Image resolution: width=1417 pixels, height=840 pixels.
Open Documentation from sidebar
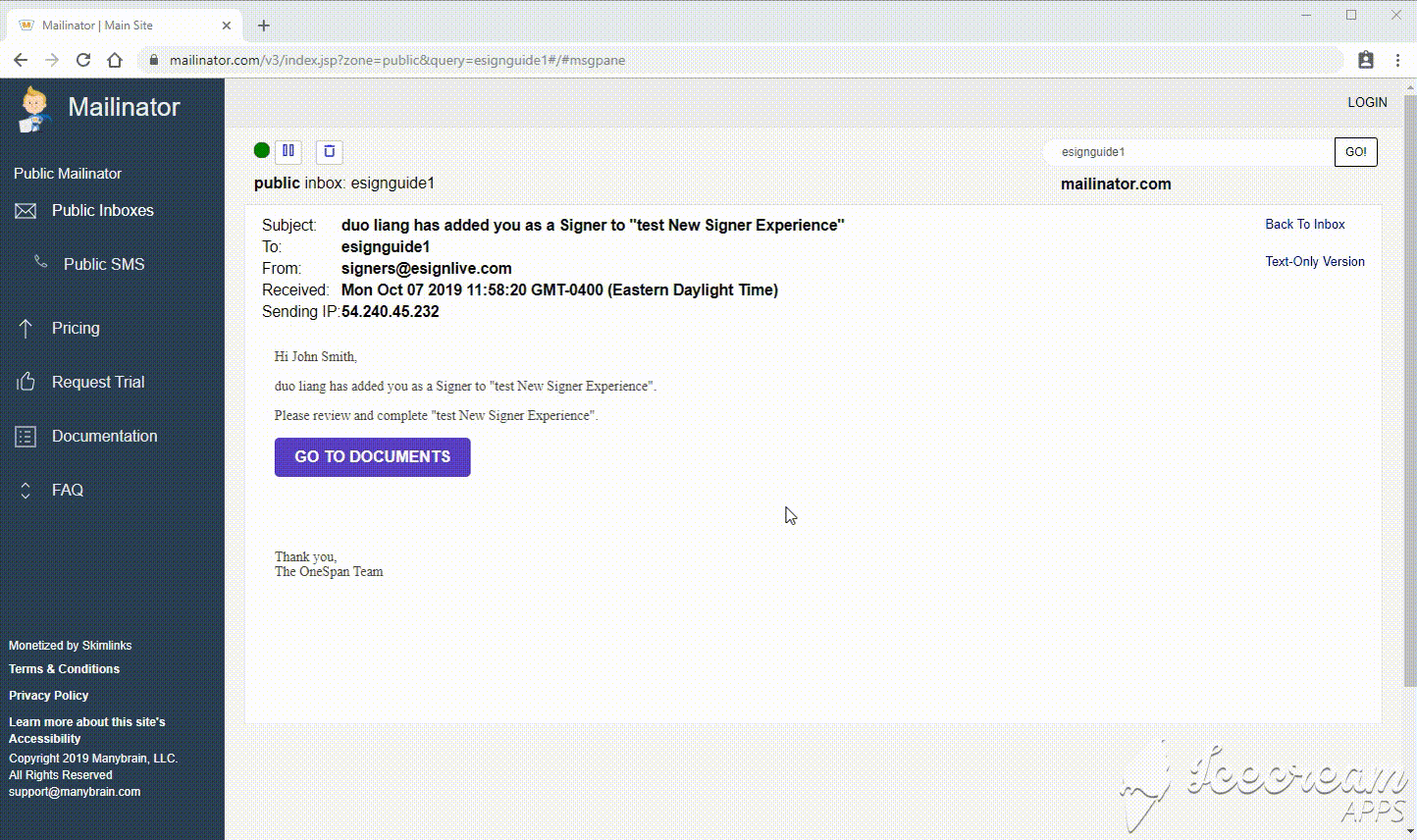coord(105,436)
